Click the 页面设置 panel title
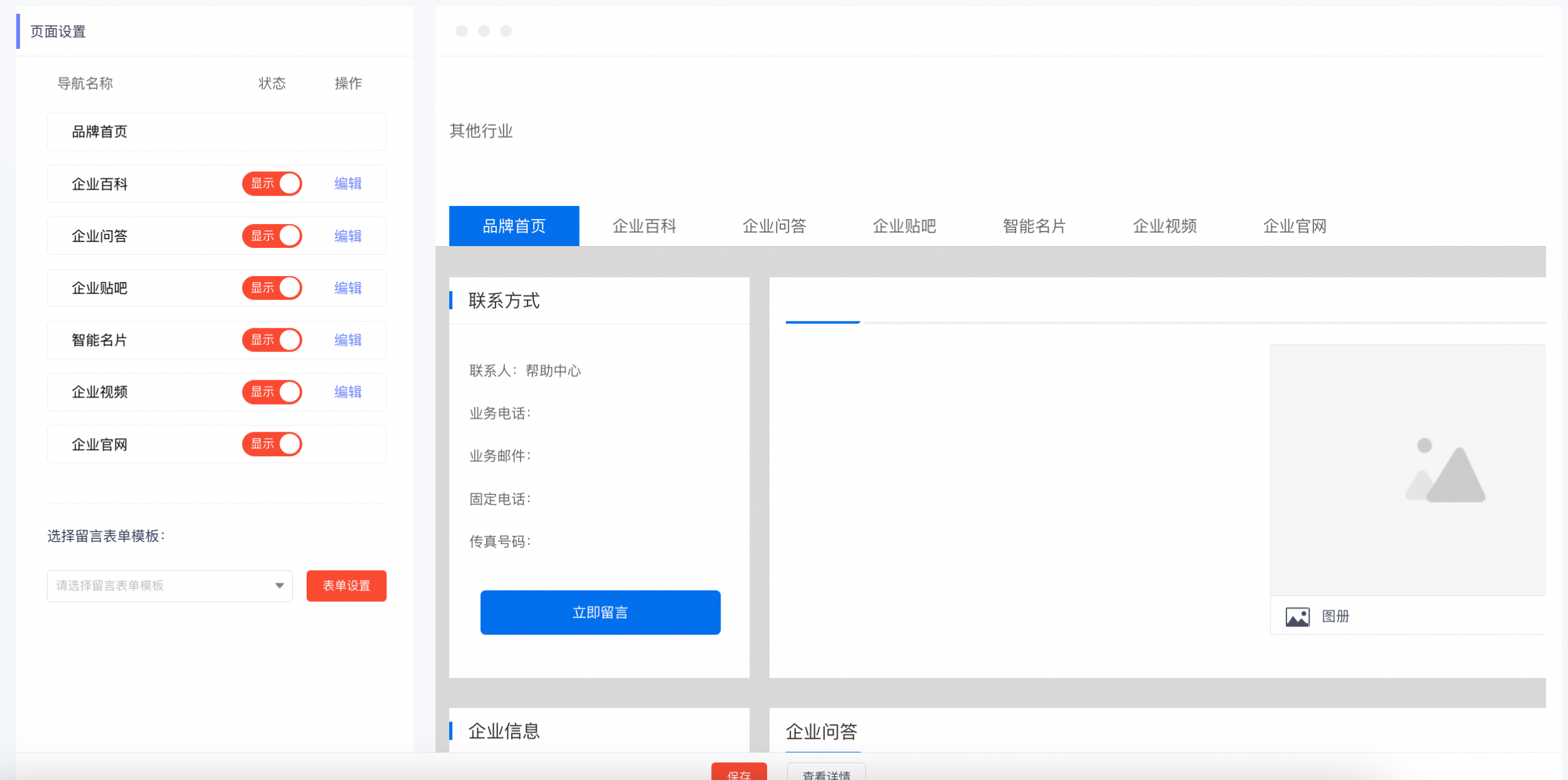1568x780 pixels. [x=58, y=31]
